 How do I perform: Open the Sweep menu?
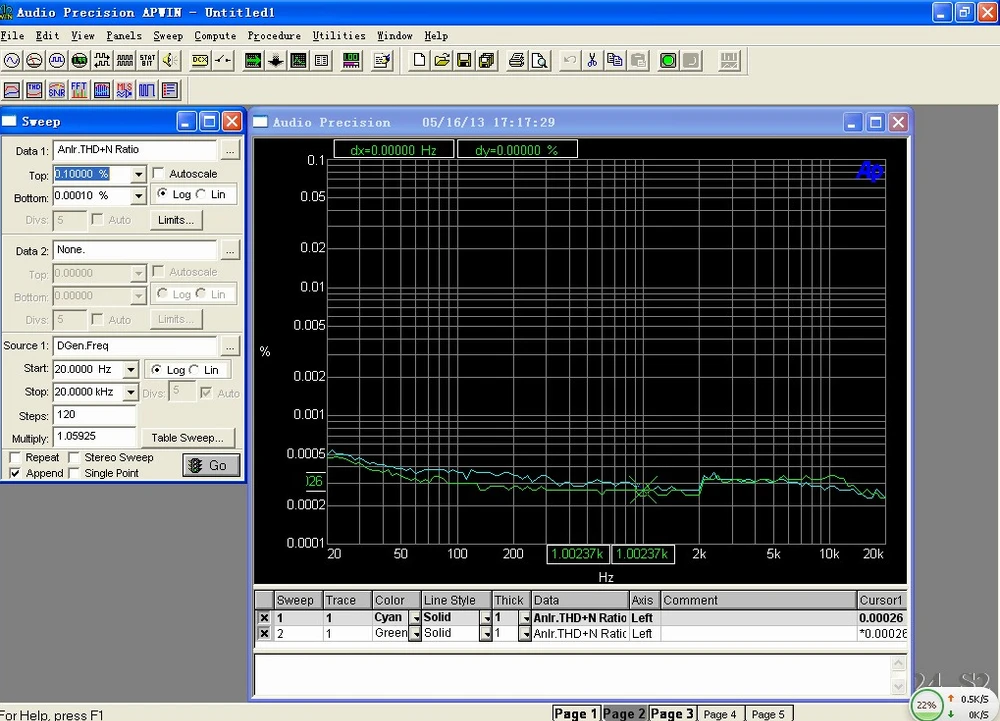168,36
